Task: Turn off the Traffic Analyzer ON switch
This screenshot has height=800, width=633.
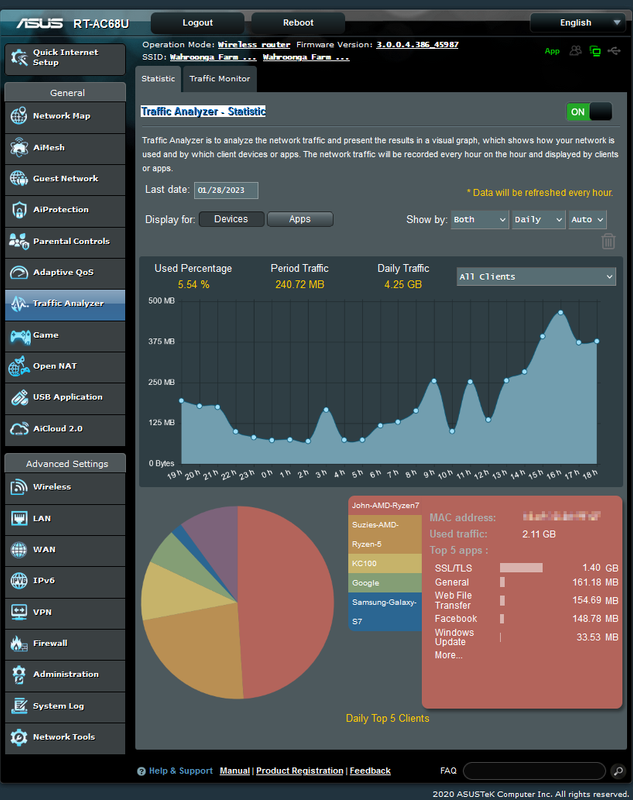Action: (589, 112)
